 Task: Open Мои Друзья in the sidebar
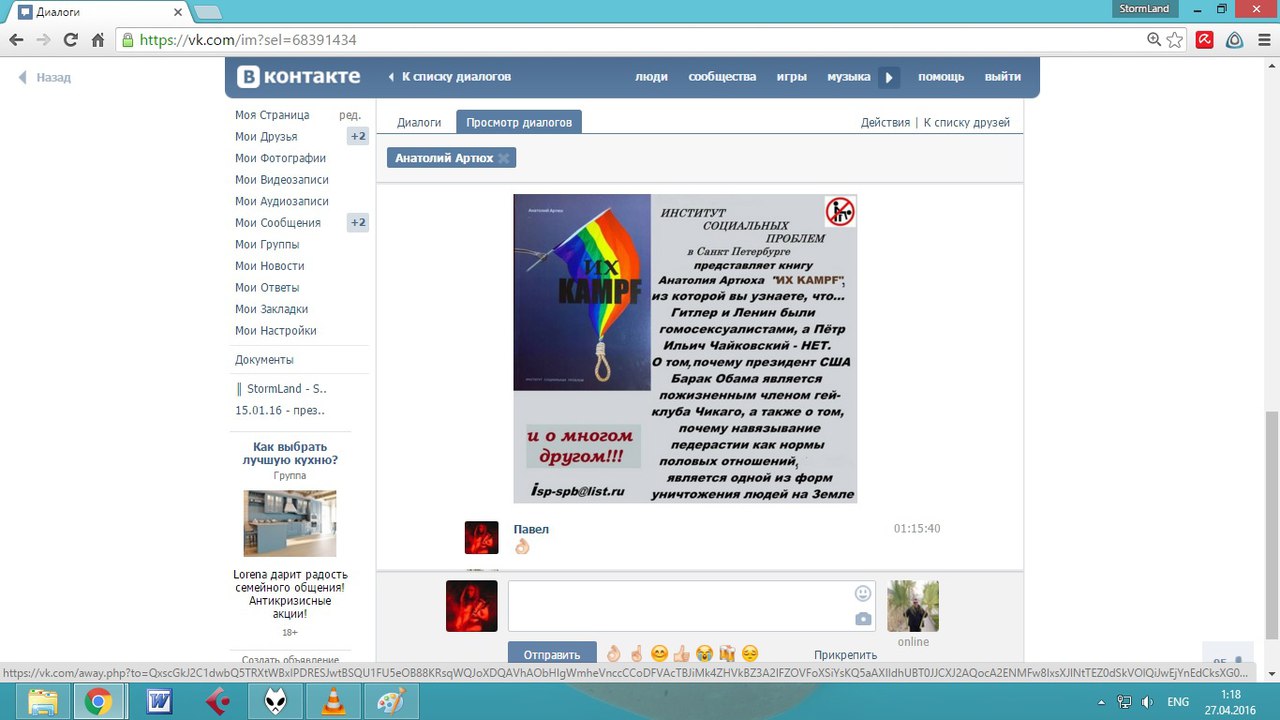coord(266,137)
